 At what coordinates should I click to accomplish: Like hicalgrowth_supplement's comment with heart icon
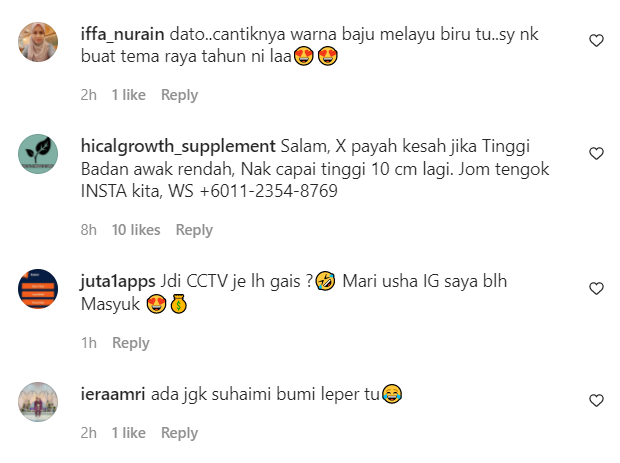click(596, 153)
